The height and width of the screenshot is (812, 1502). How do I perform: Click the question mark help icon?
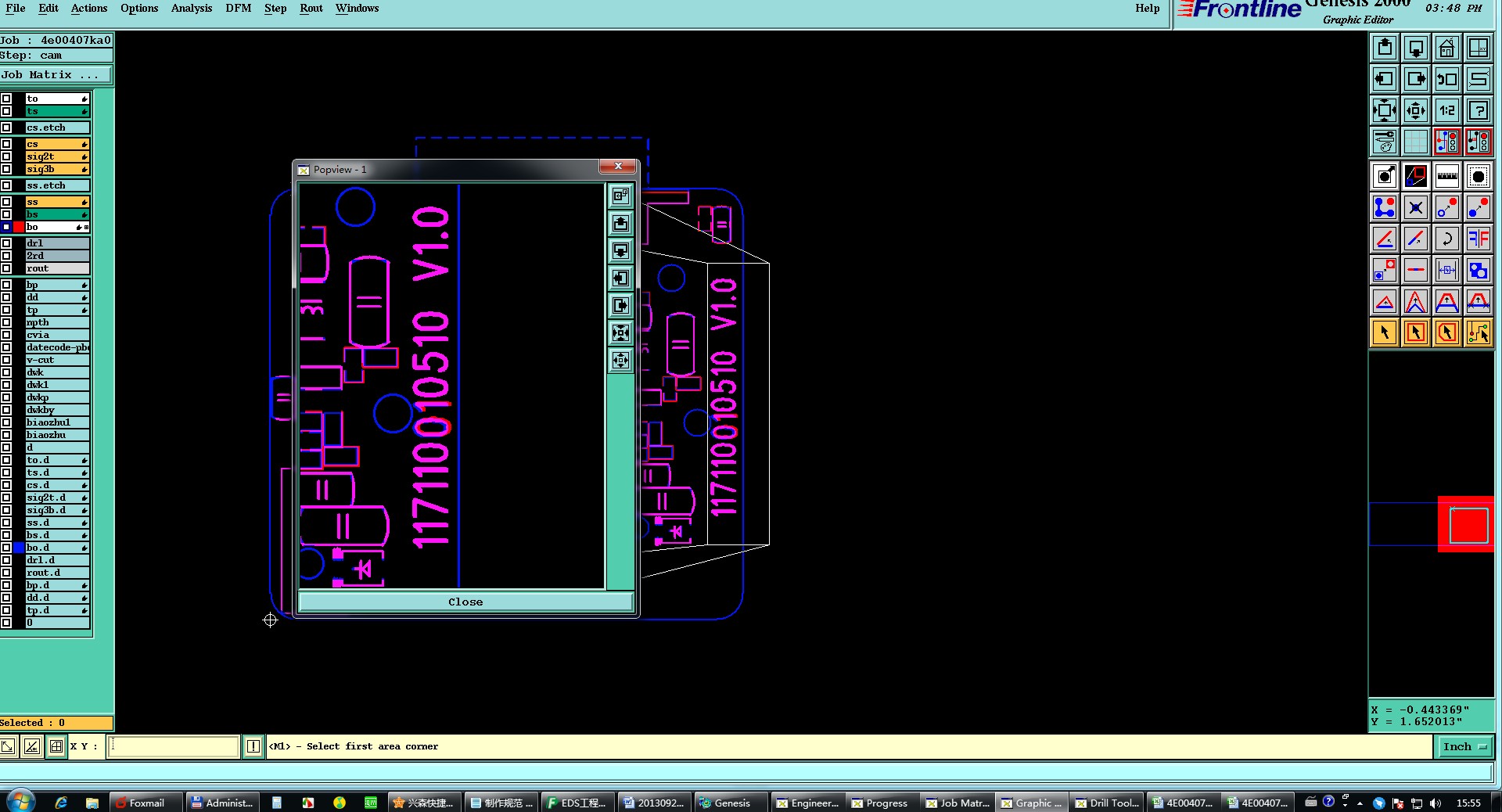click(1479, 111)
